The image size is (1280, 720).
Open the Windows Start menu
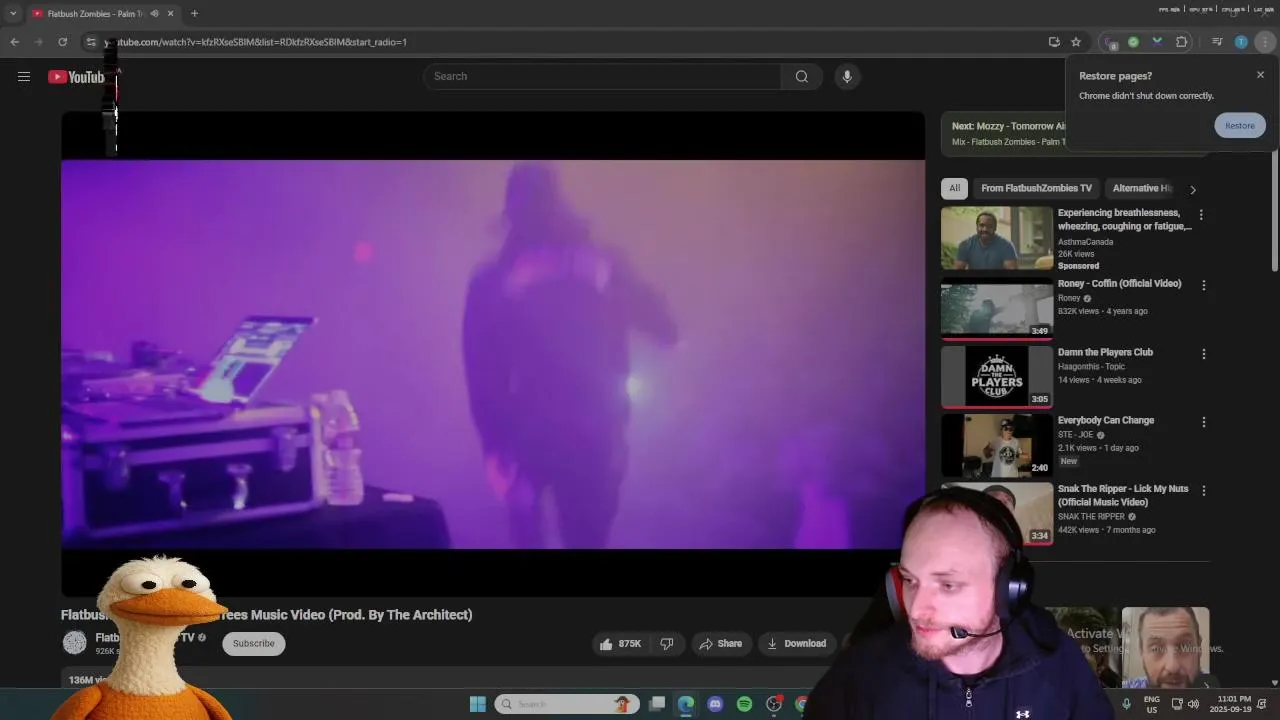(478, 704)
